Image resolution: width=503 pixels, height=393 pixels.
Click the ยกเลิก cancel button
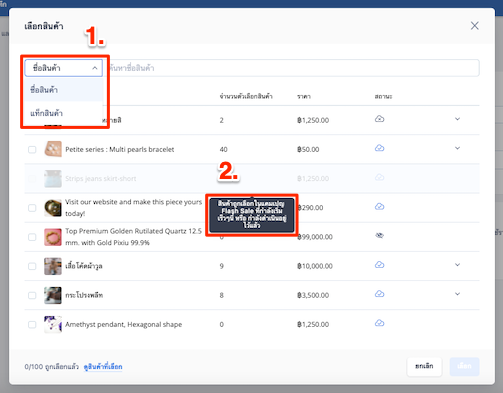click(424, 366)
